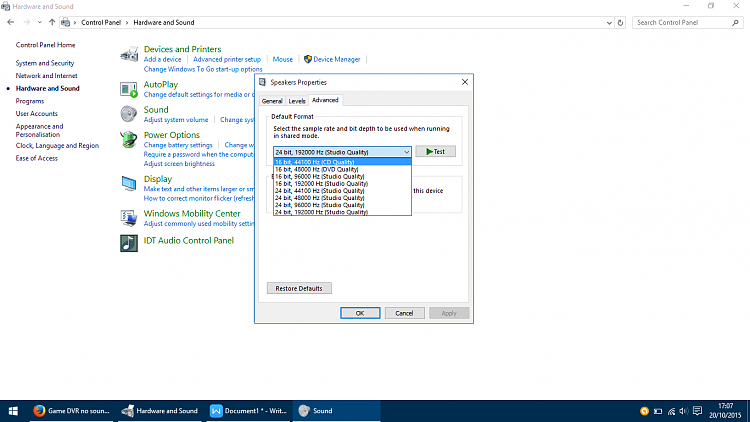Open User Accounts category
The image size is (750, 422).
click(36, 113)
